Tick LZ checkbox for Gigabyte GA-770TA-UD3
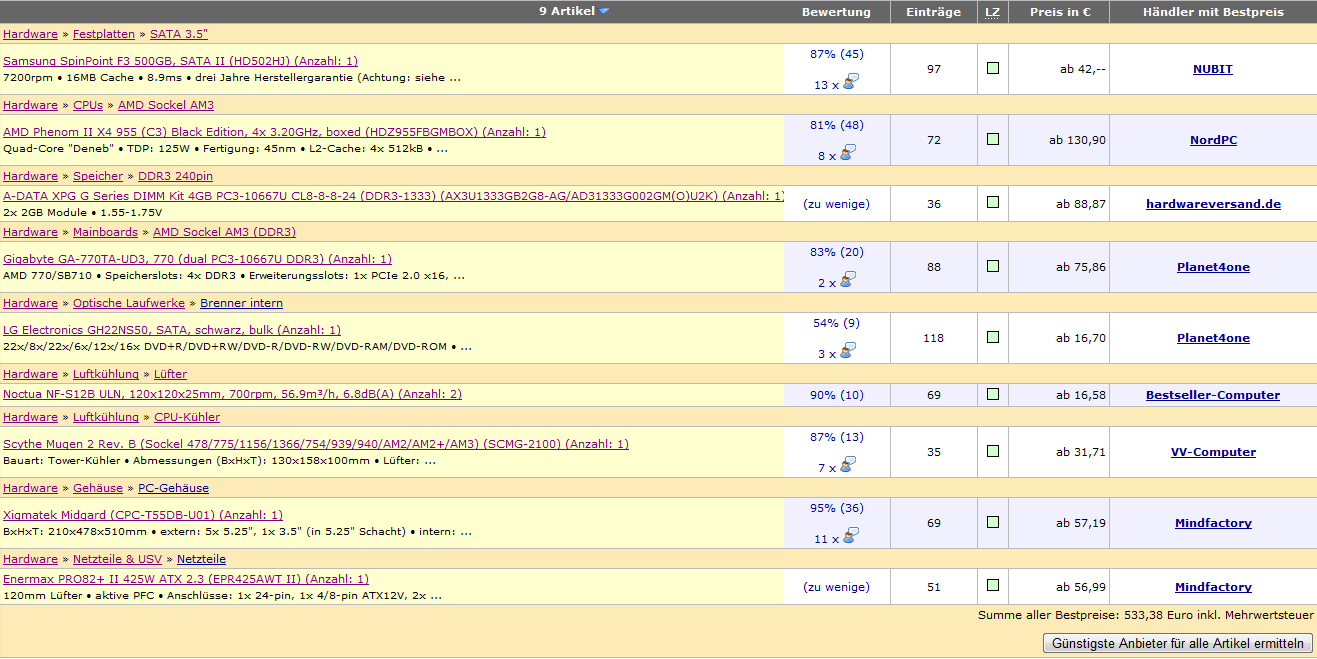The height and width of the screenshot is (659, 1317). point(993,266)
